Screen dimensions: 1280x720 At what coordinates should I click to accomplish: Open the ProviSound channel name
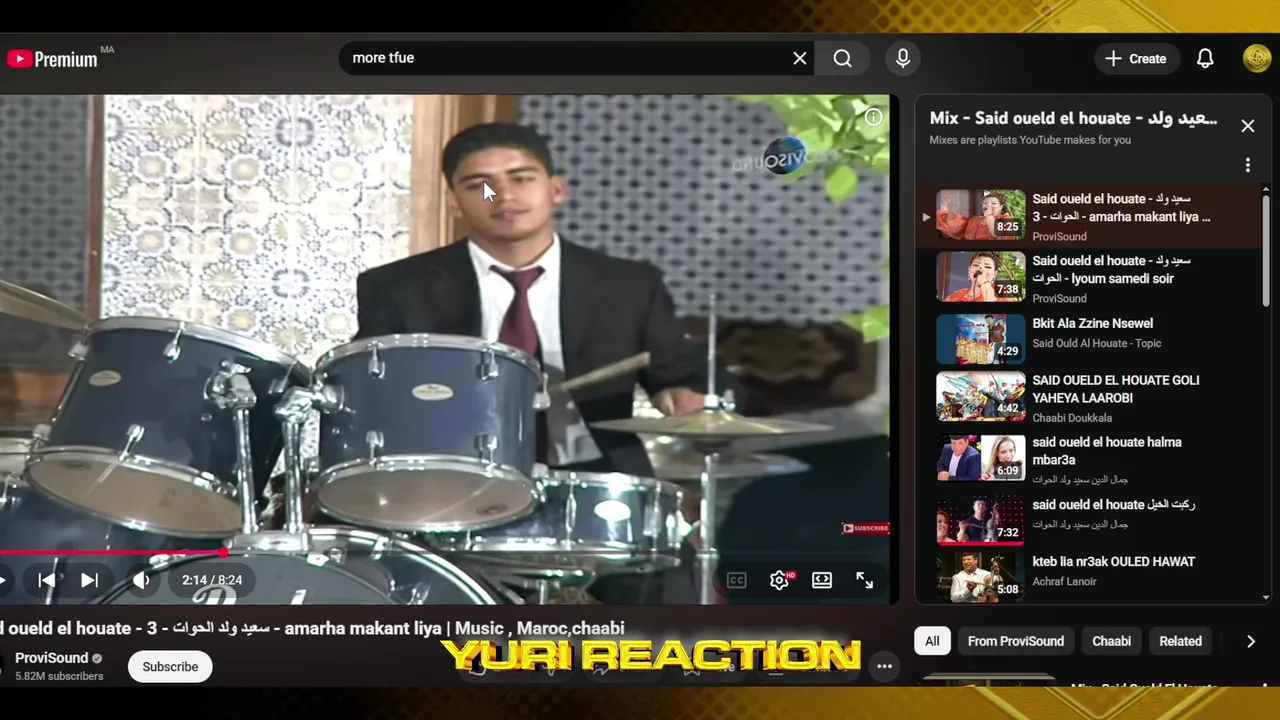click(x=52, y=658)
